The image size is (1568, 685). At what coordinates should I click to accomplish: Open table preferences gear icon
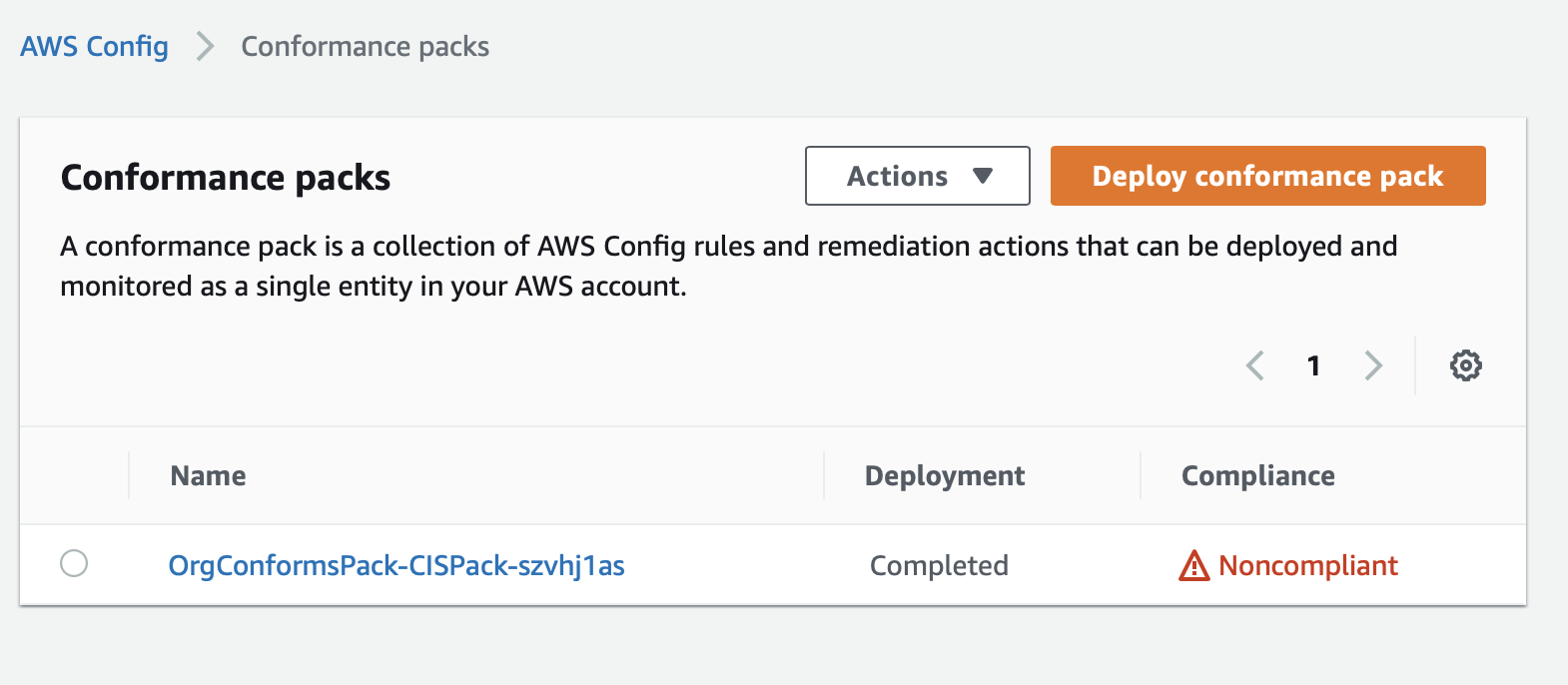click(x=1465, y=365)
